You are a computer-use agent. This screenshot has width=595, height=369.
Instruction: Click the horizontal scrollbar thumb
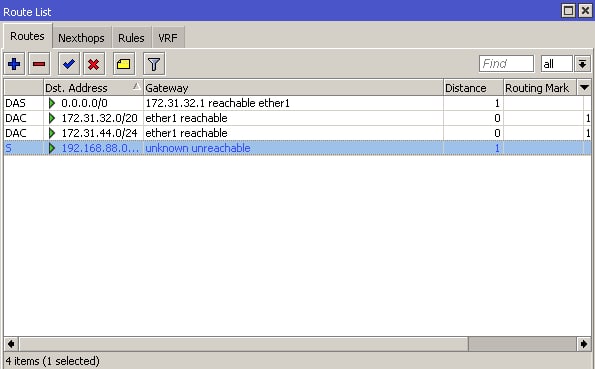tap(244, 344)
